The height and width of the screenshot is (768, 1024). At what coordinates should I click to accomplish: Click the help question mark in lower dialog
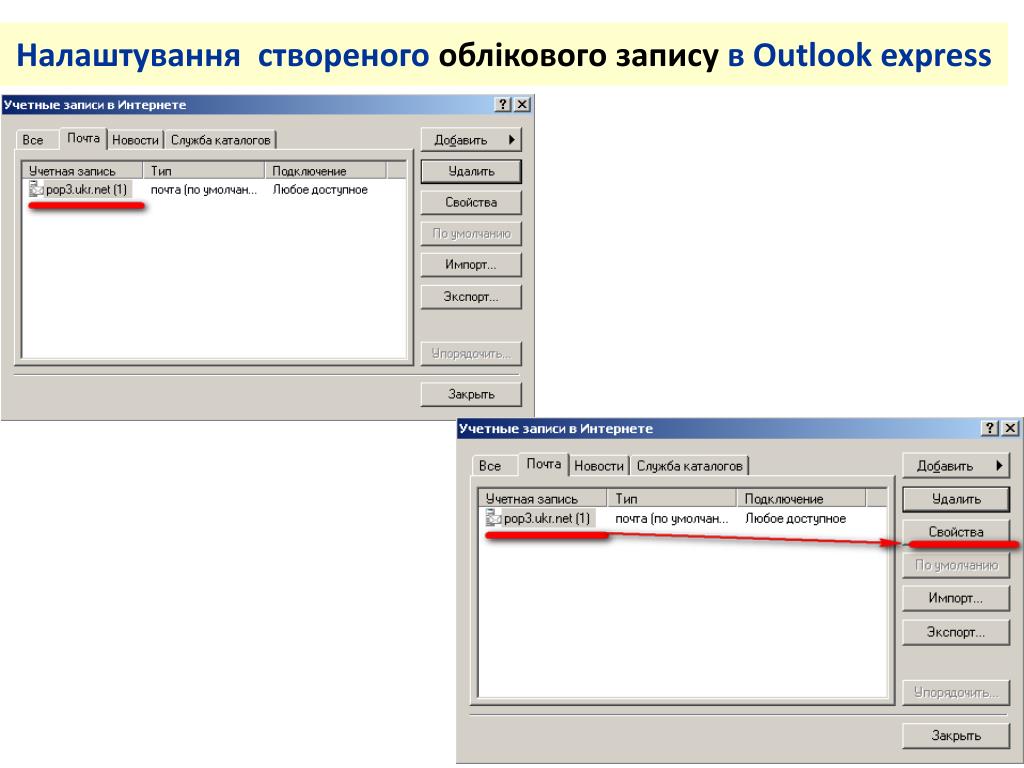[x=989, y=428]
